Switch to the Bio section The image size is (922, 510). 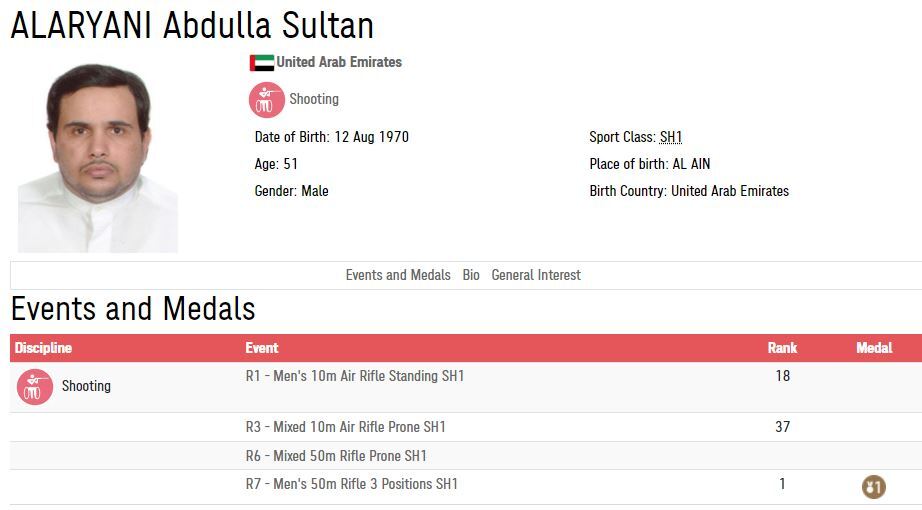click(471, 275)
